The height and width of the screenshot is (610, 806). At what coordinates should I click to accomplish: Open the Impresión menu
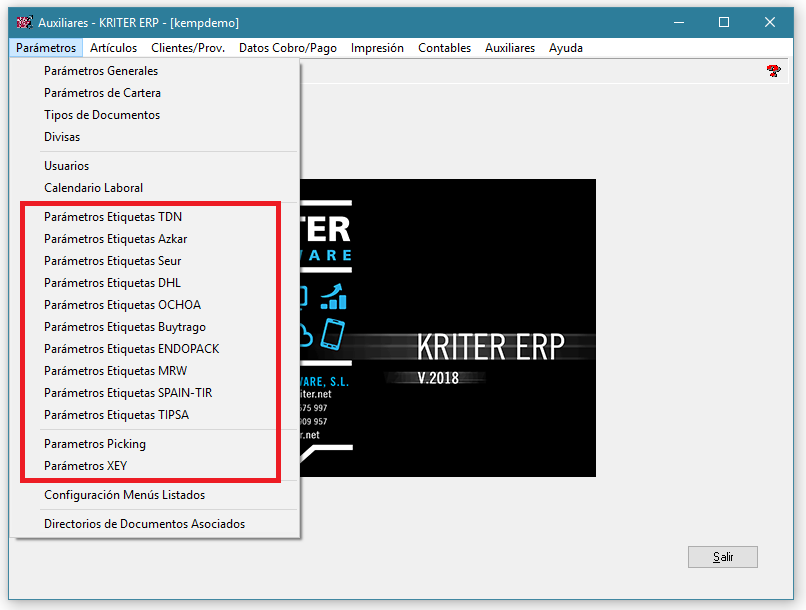377,48
